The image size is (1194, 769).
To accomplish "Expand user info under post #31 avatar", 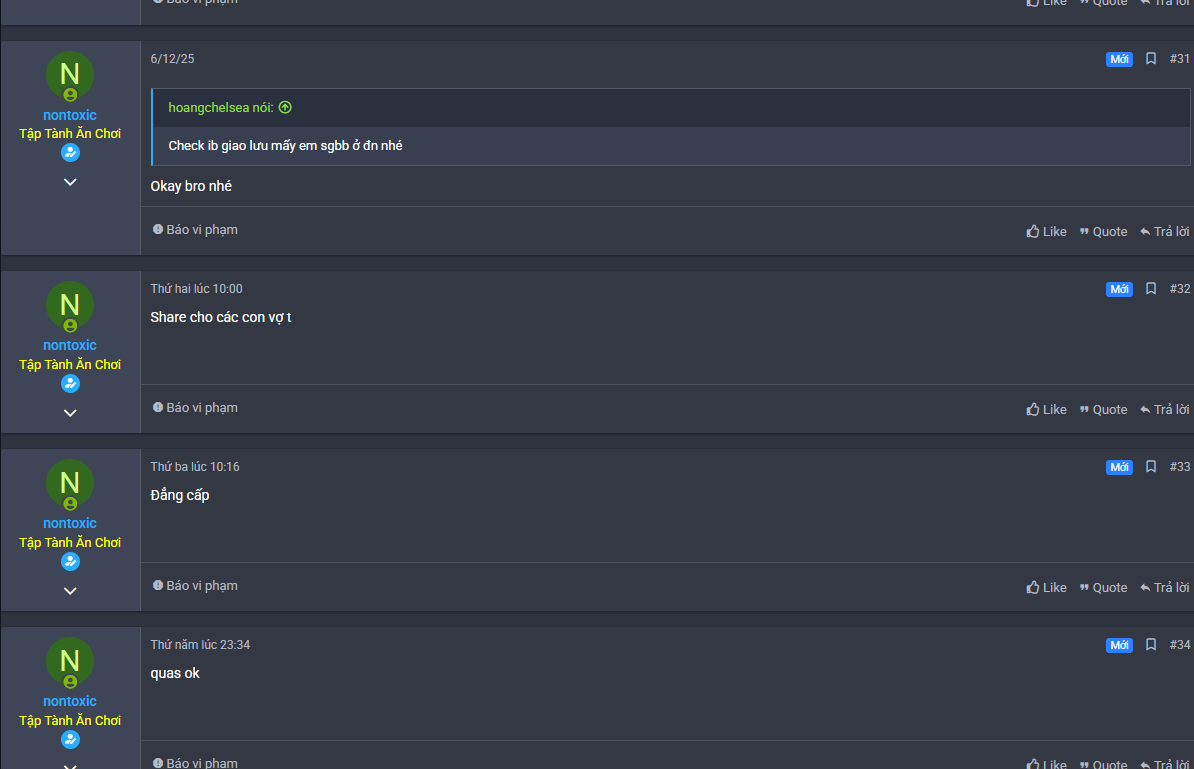I will tap(70, 182).
